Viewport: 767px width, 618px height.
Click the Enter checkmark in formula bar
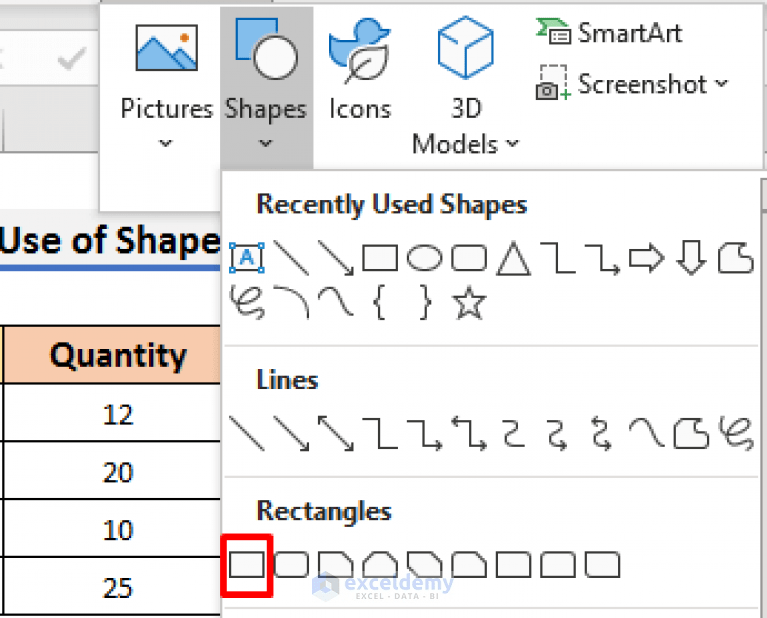72,58
